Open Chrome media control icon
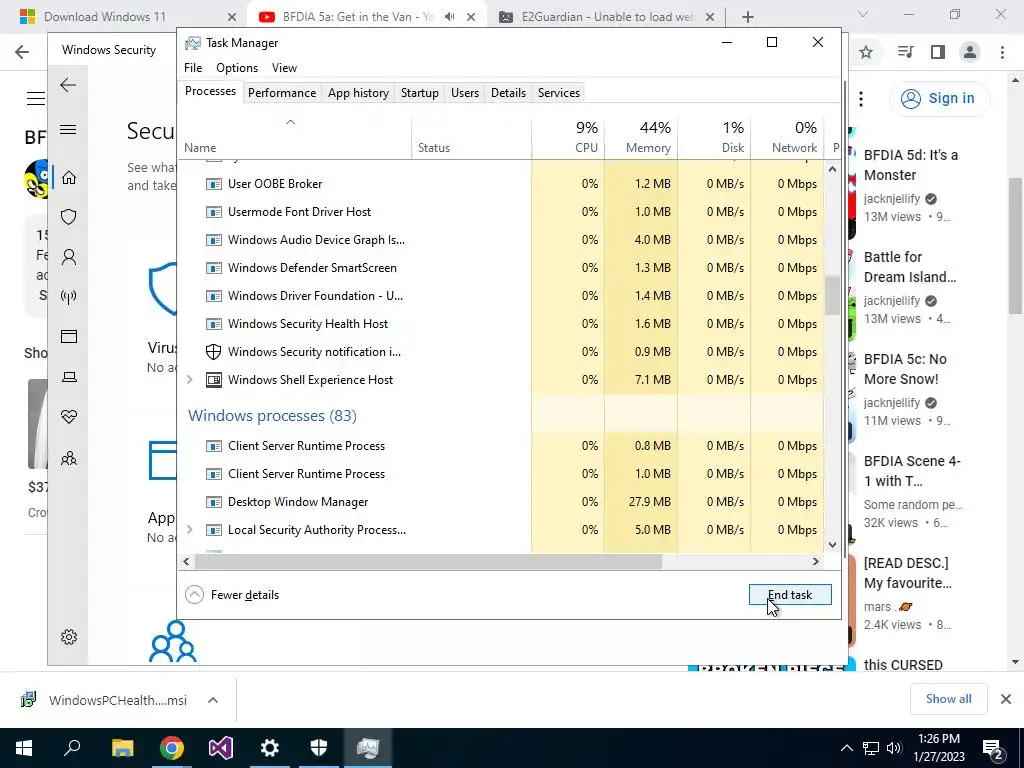Viewport: 1024px width, 768px height. pyautogui.click(x=905, y=52)
